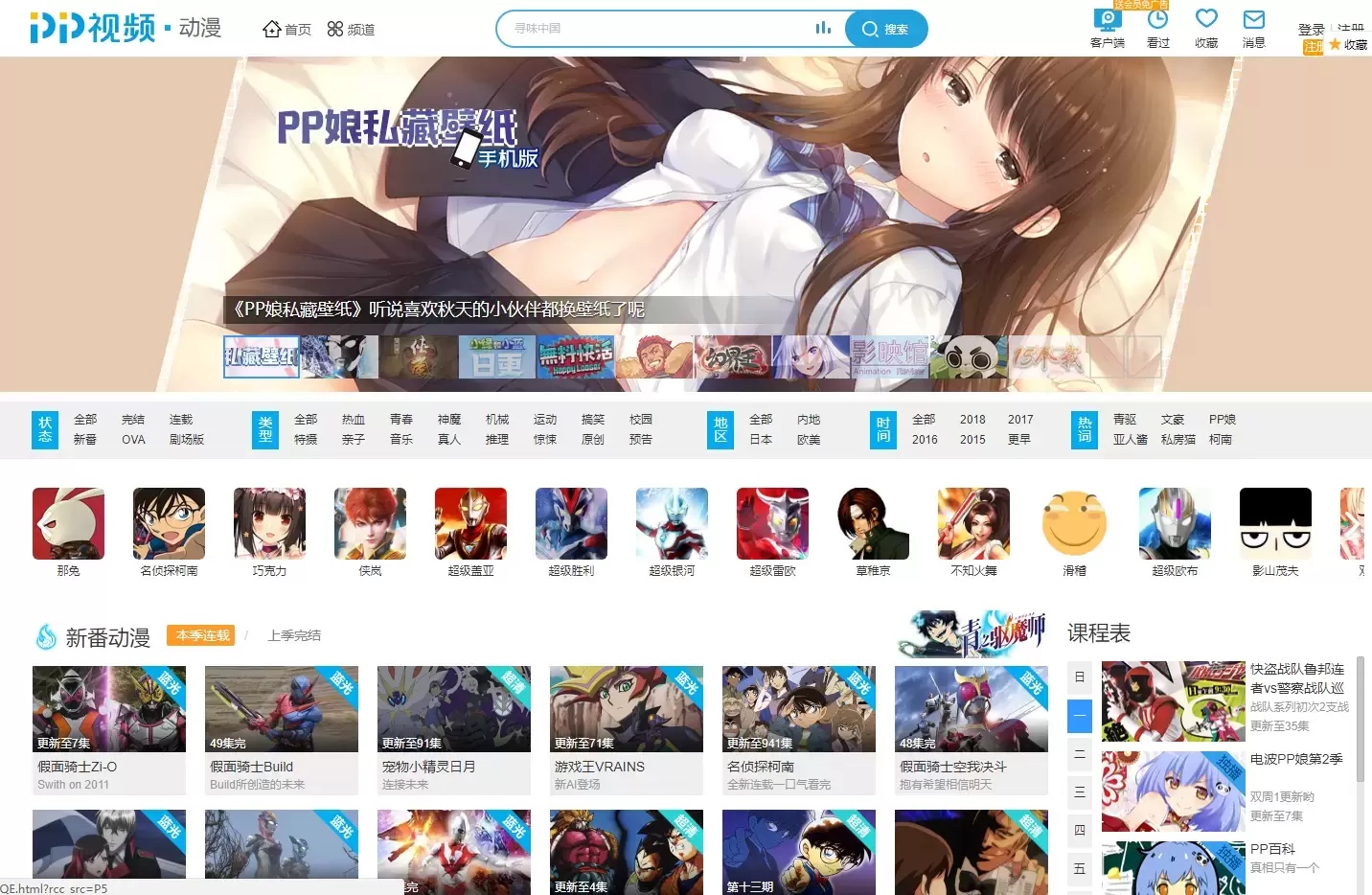
Task: Select 三 in the schedule day list
Action: pos(1080,792)
